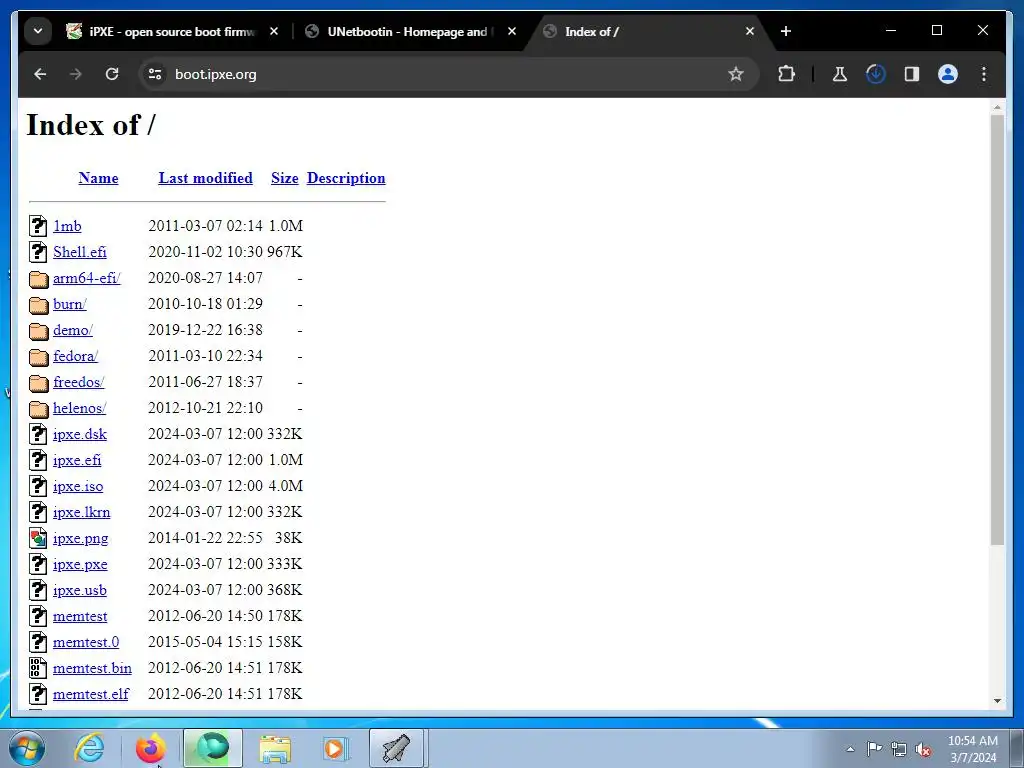Open the burn/ directory
1024x768 pixels.
(70, 304)
